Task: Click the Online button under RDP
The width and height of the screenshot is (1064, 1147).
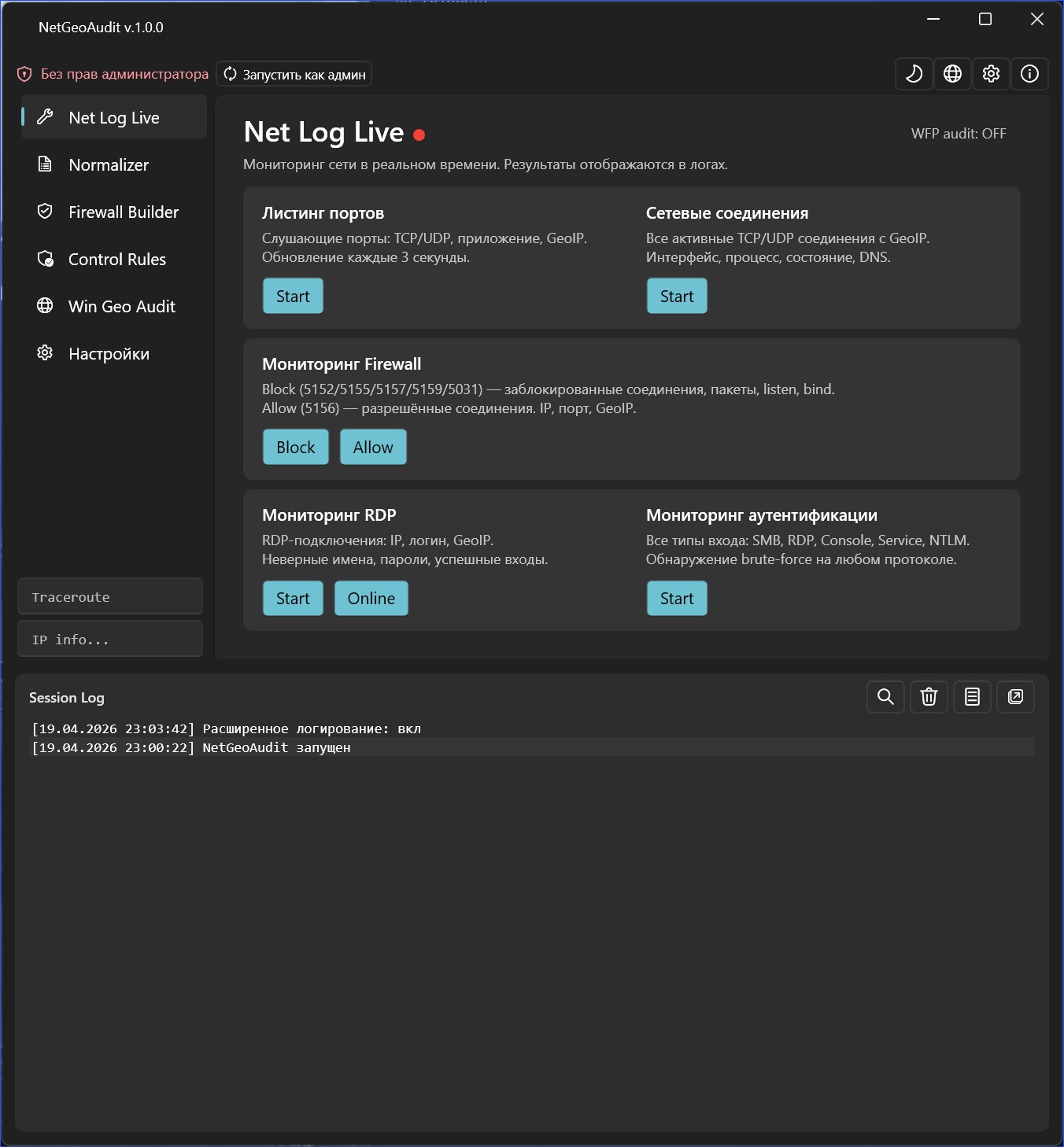Action: [x=371, y=598]
